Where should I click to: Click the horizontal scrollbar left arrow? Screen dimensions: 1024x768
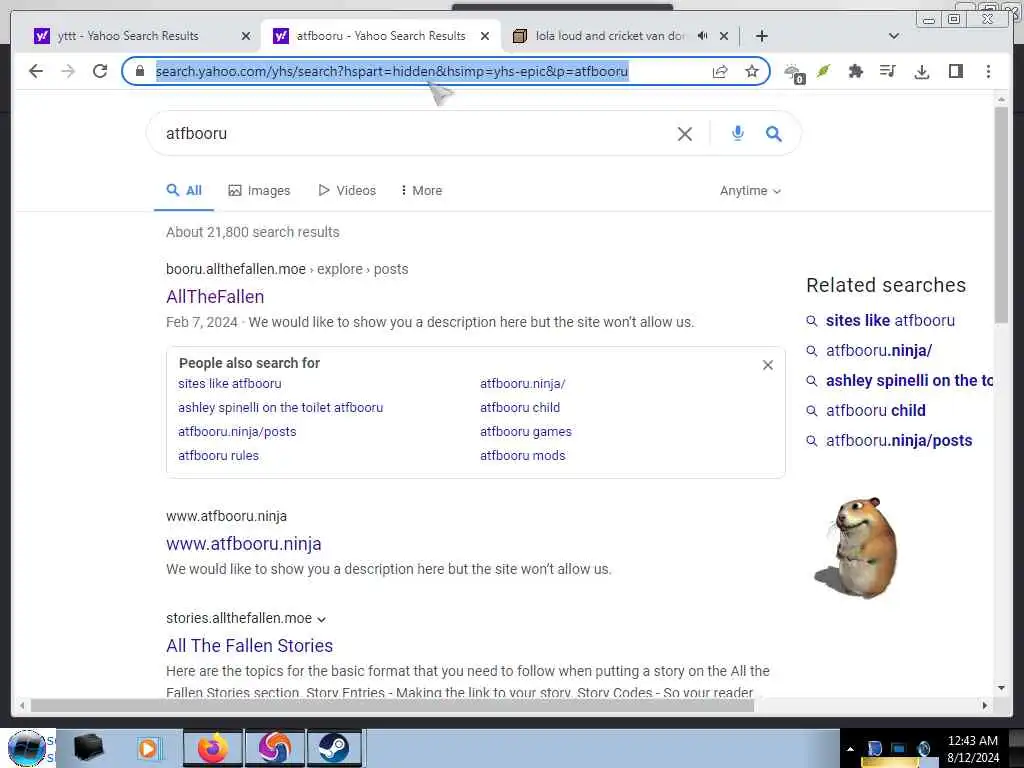pyautogui.click(x=23, y=705)
